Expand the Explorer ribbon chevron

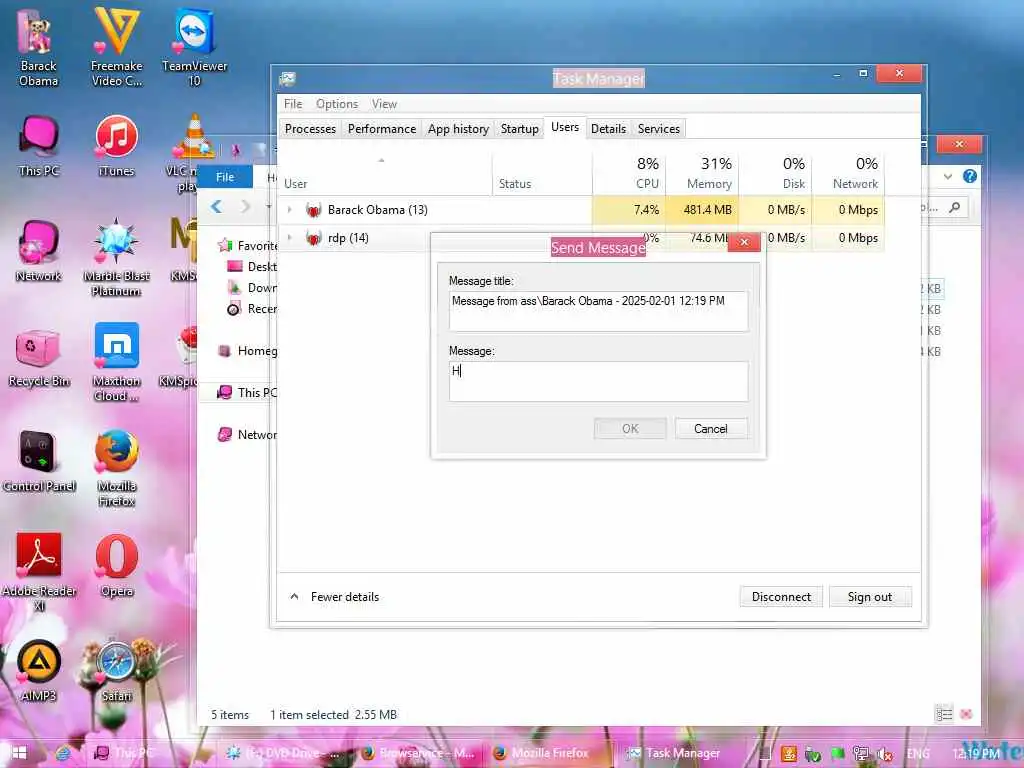pyautogui.click(x=948, y=176)
